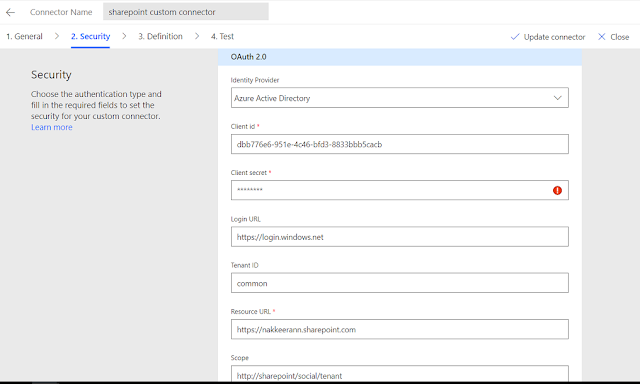Click the red error icon in Client secret
640x384 pixels.
click(557, 190)
